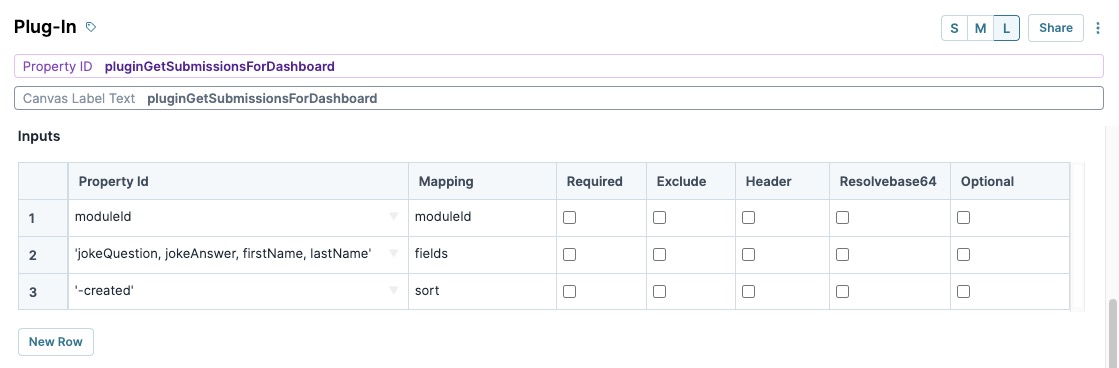Check Header for the sort row
This screenshot has width=1119, height=368.
click(x=749, y=291)
